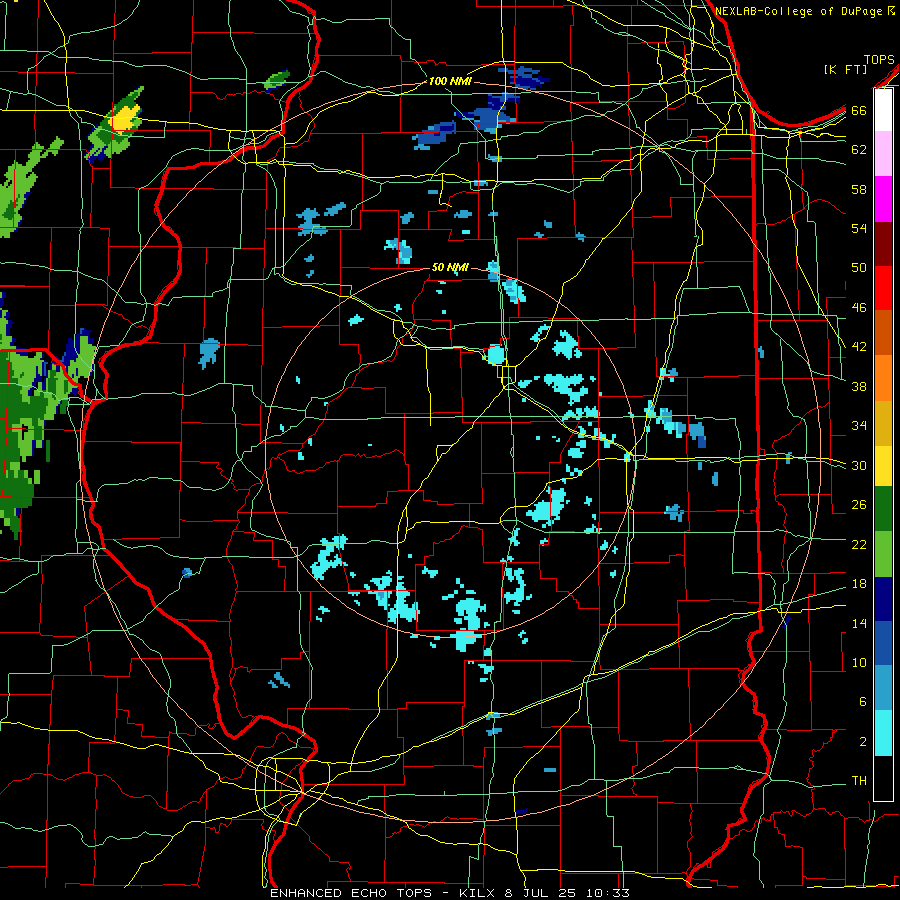Click the medium blue legend swatch
Screen dimensions: 900x900
click(883, 643)
